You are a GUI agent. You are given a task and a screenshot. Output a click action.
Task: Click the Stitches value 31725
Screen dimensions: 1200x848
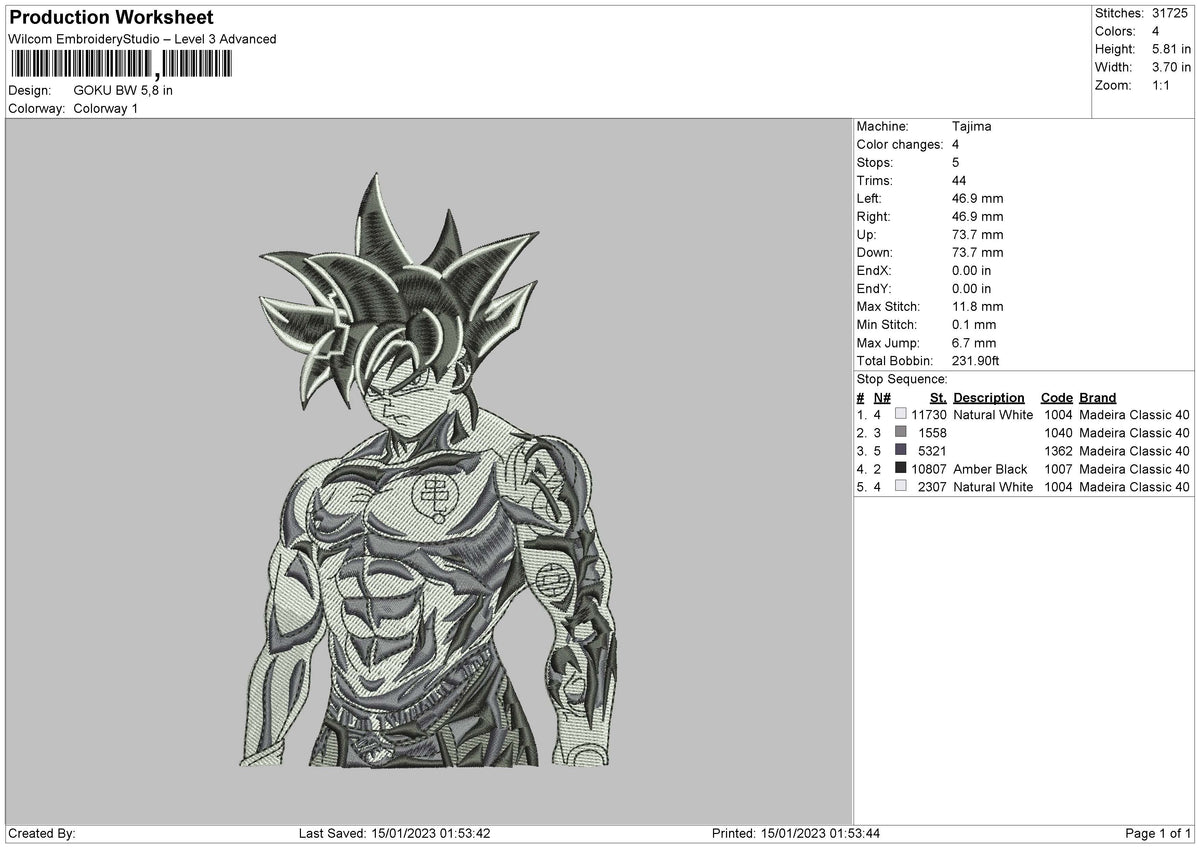click(1171, 13)
